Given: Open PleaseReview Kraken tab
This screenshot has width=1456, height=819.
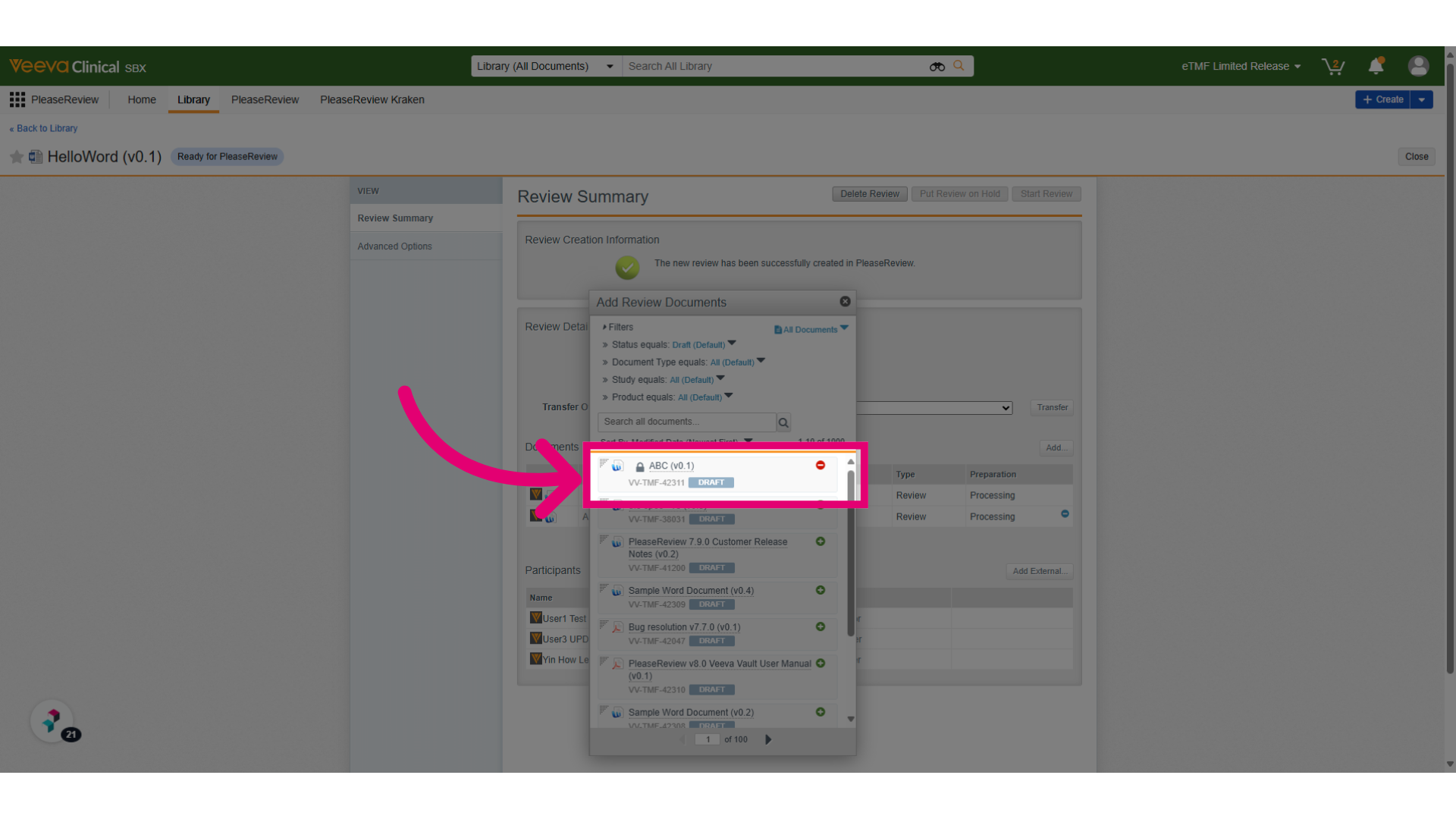Looking at the screenshot, I should click(x=372, y=99).
